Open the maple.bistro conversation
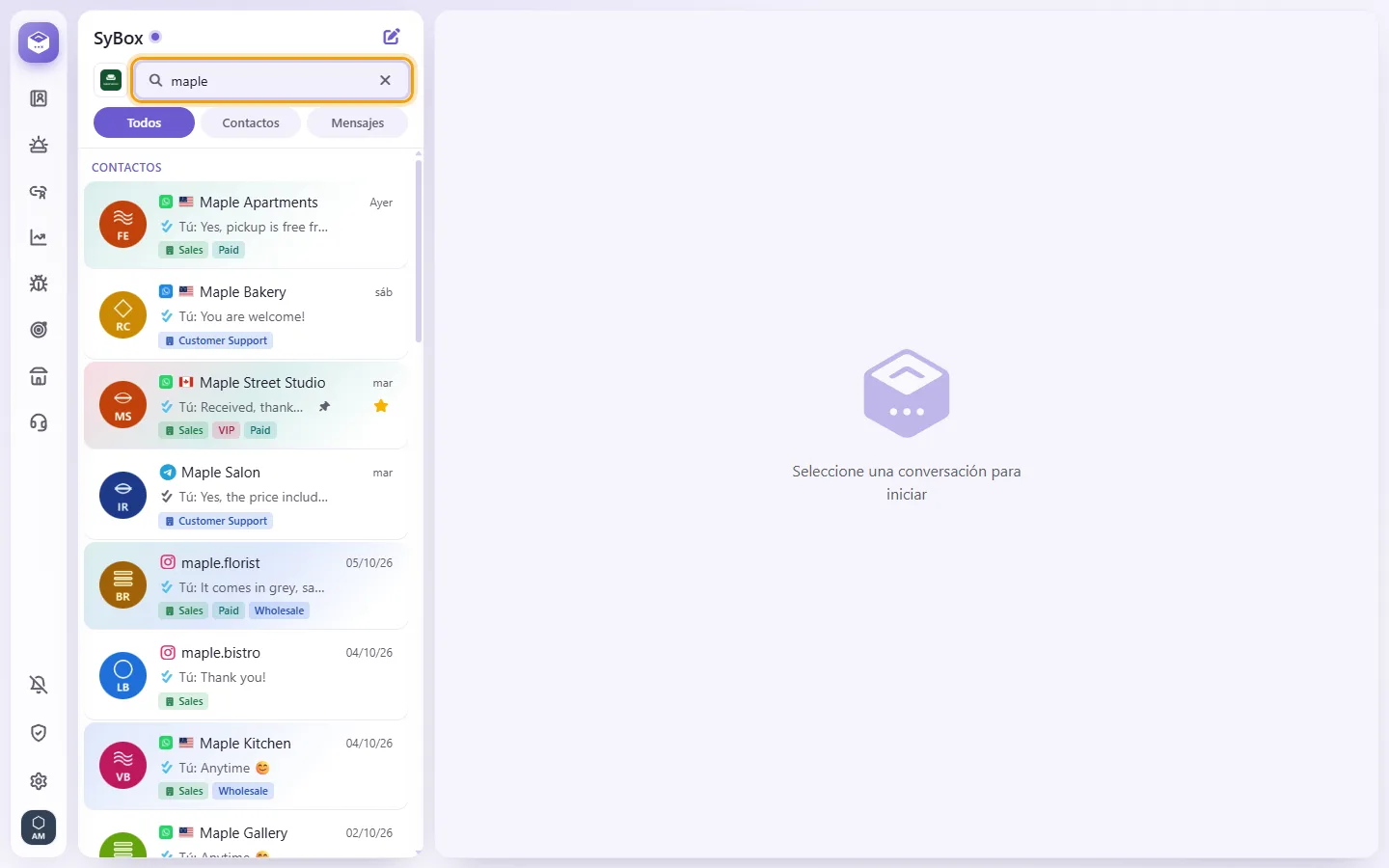 [246, 675]
